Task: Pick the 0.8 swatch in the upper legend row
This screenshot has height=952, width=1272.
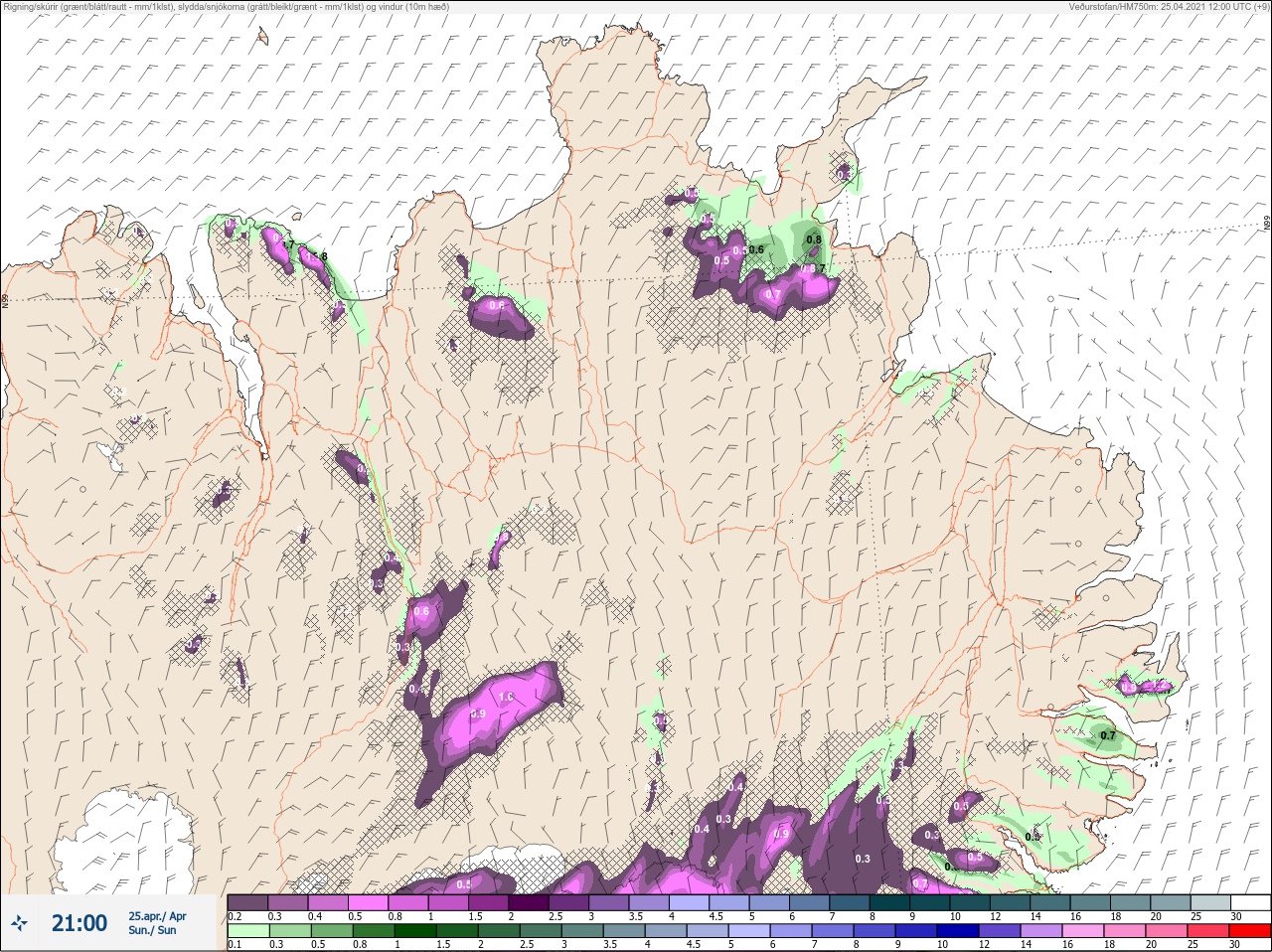Action: [x=408, y=901]
